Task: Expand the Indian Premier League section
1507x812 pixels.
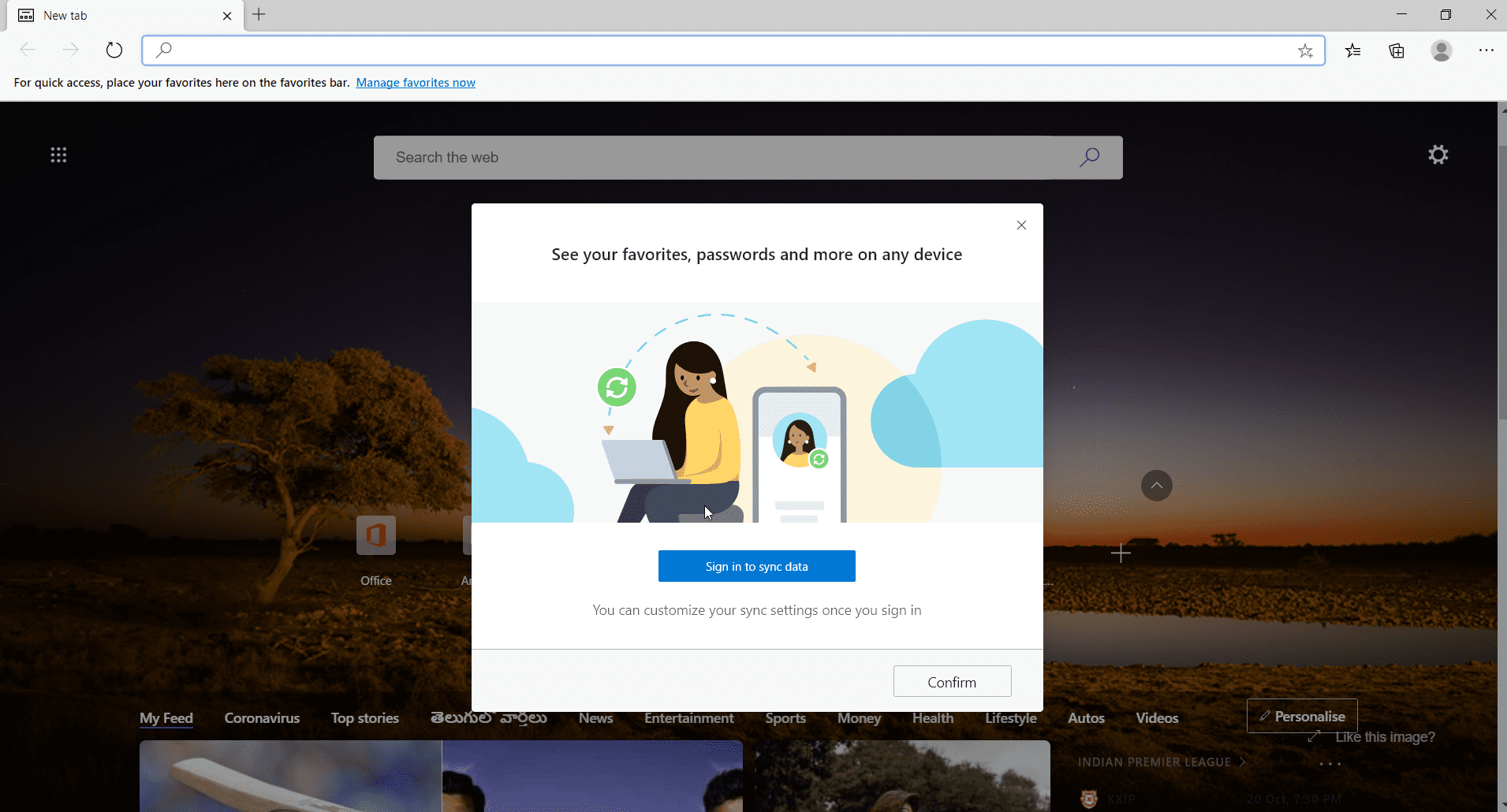Action: [1244, 762]
